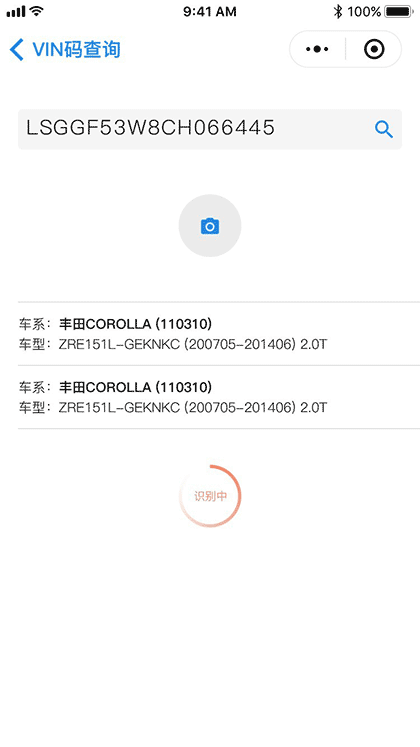Focus the VIN input showing LSGGF53W8CH066445
This screenshot has width=420, height=747.
(210, 129)
